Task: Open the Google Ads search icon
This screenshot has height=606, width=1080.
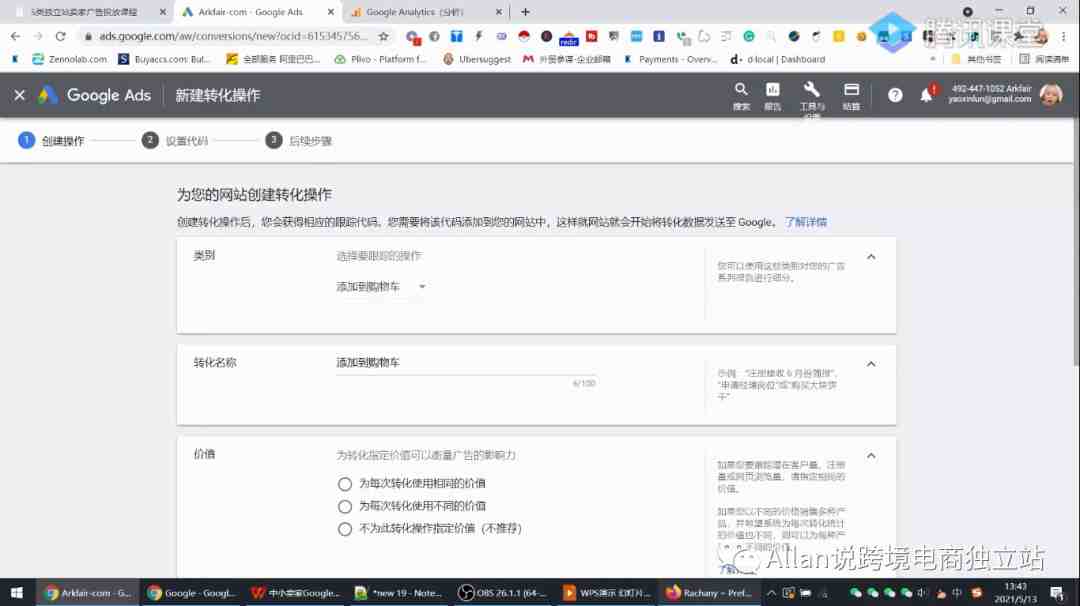Action: [740, 90]
